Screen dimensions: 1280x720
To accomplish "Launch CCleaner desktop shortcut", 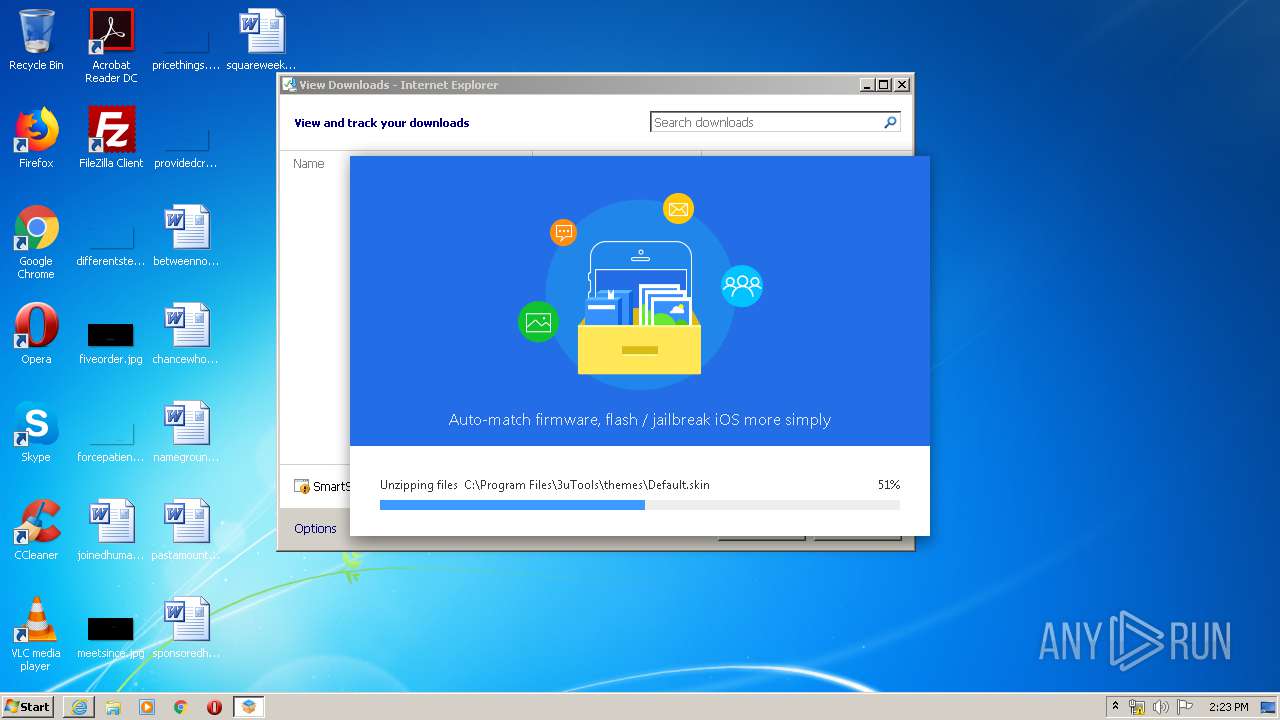I will [36, 530].
